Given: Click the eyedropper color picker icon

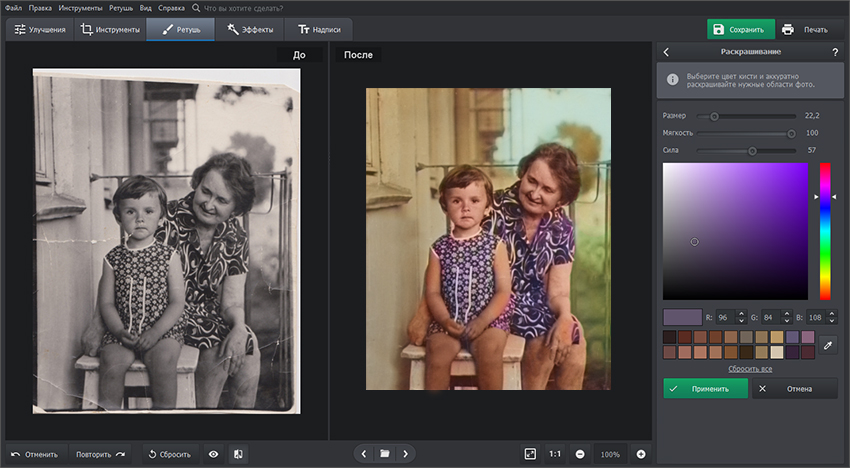Looking at the screenshot, I should (x=827, y=344).
